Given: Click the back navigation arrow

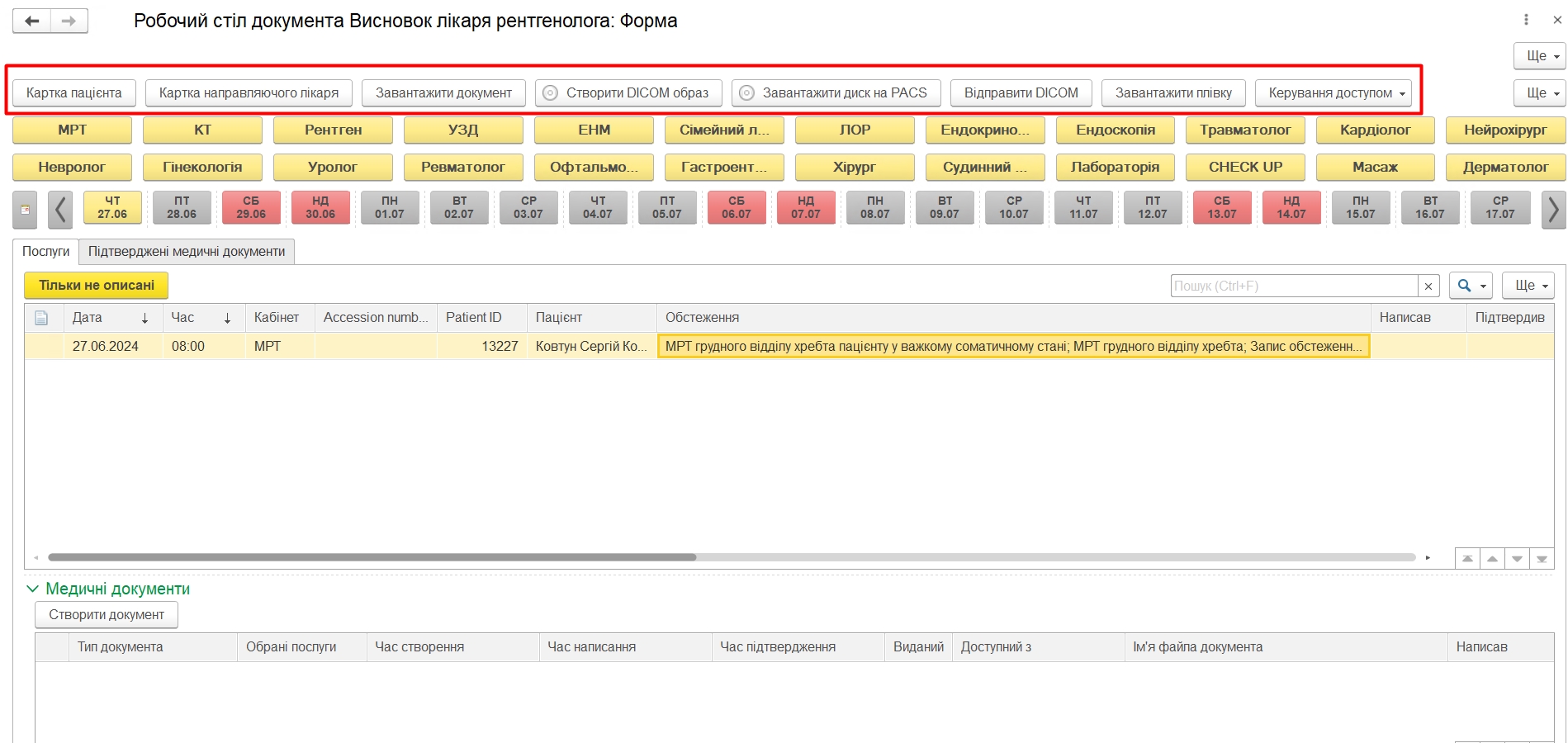Looking at the screenshot, I should tap(32, 21).
